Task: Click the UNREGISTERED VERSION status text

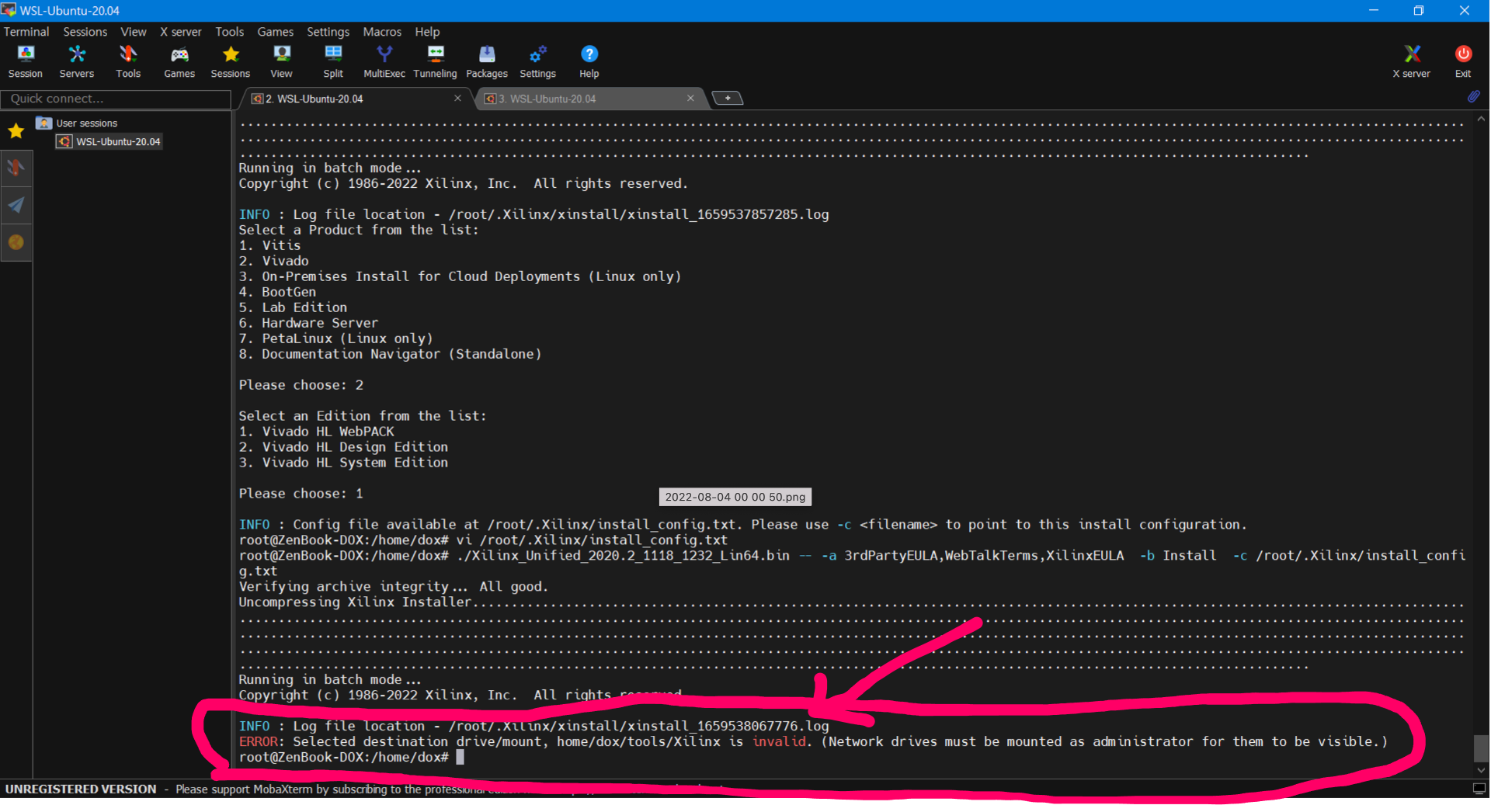Action: tap(81, 789)
